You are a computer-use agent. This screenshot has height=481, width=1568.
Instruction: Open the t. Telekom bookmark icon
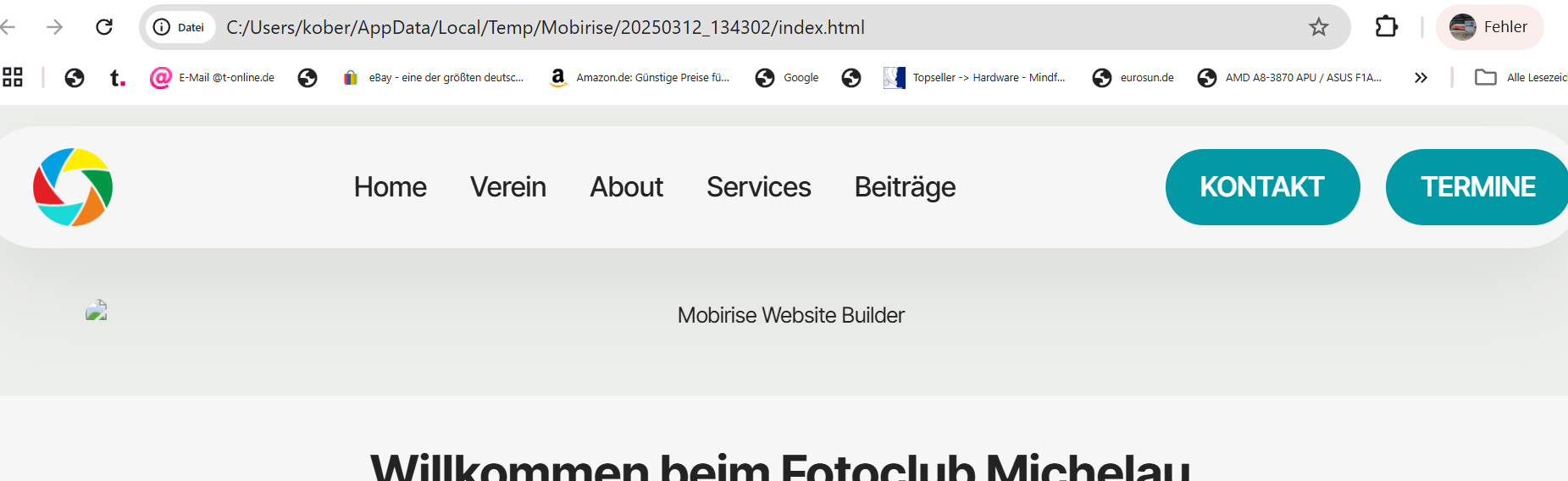pos(118,78)
